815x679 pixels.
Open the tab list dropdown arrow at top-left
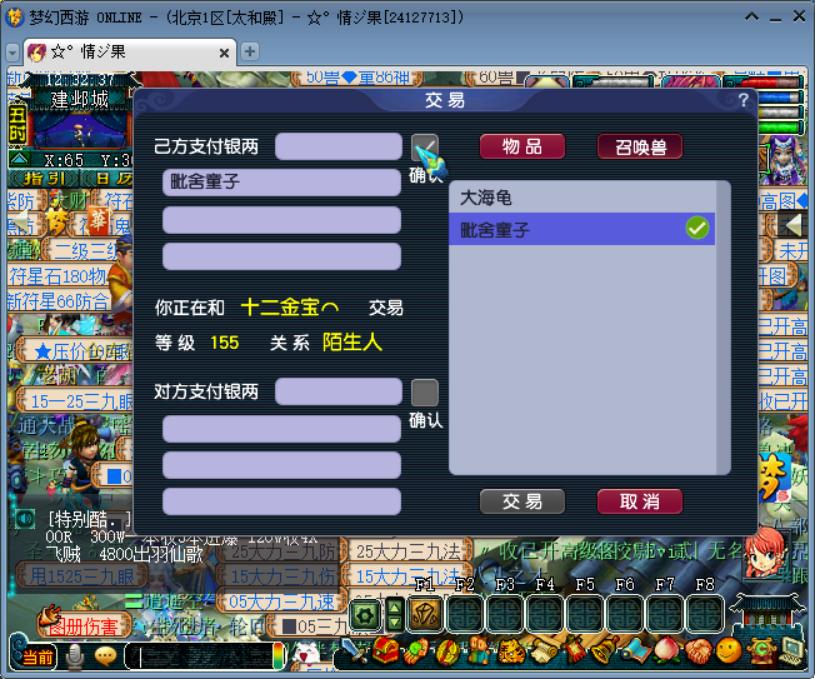[x=12, y=52]
